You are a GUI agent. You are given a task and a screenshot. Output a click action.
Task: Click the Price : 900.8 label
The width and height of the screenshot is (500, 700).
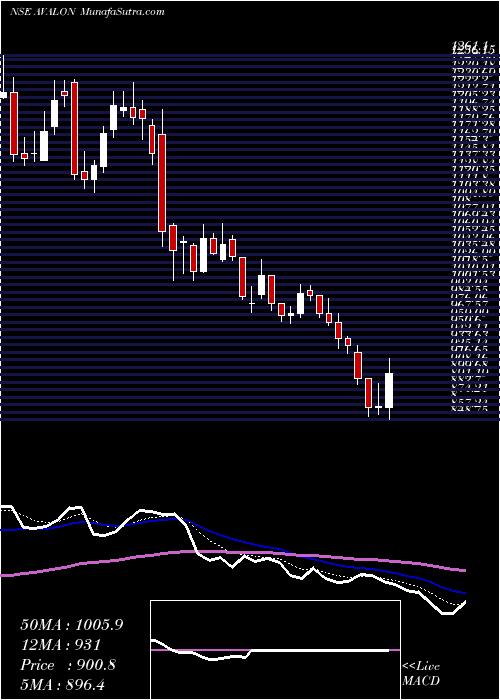[x=68, y=665]
